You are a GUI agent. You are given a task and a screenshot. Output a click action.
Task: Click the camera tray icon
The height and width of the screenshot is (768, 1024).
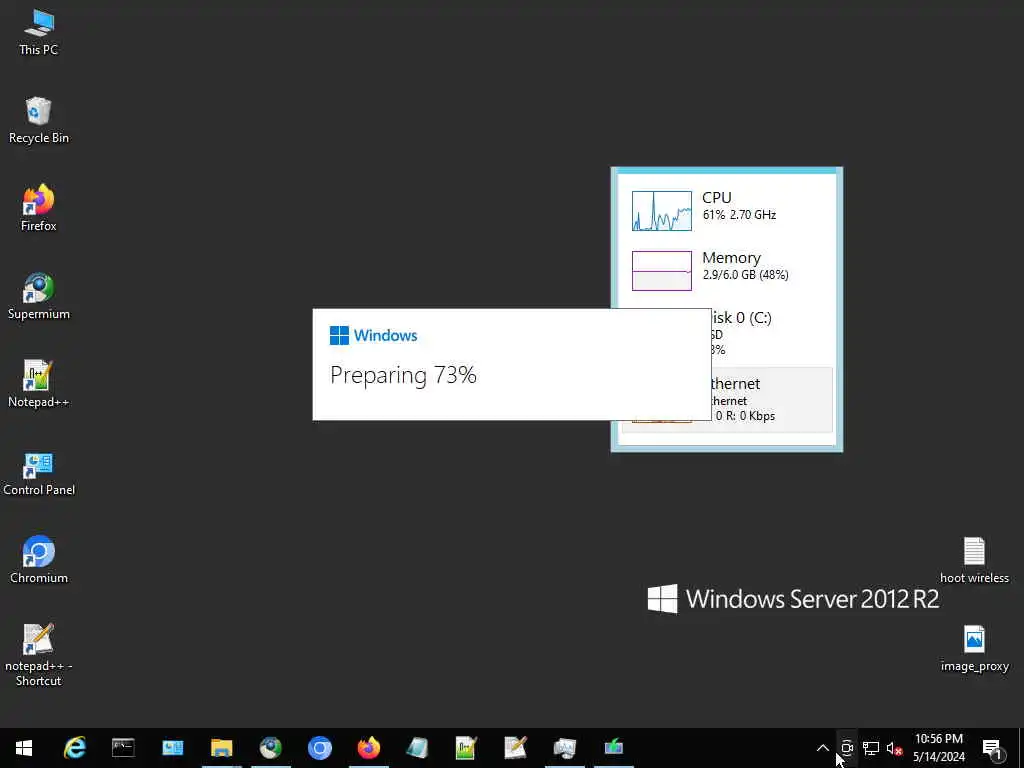(x=847, y=748)
